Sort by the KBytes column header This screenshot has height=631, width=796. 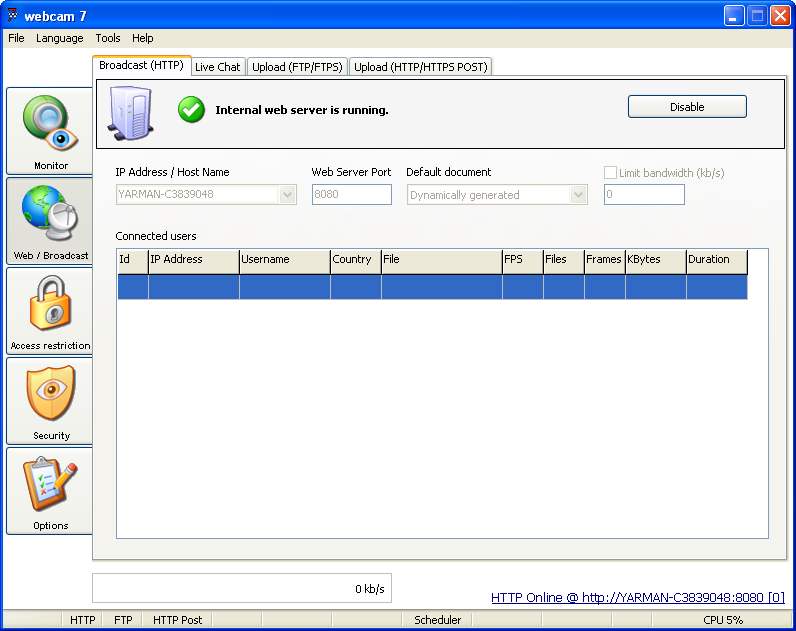point(656,261)
